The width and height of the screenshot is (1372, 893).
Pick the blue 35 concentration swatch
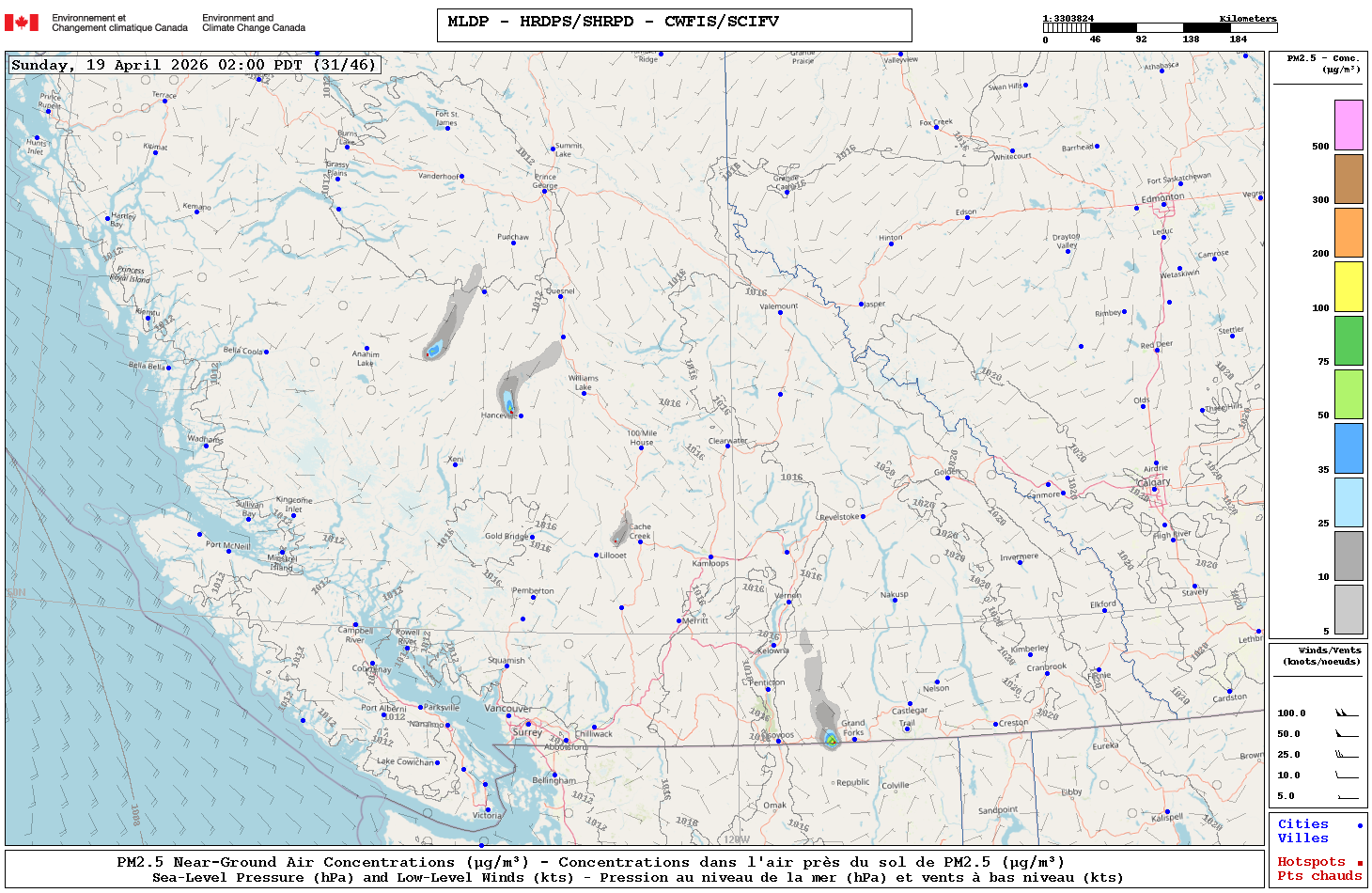(1349, 448)
